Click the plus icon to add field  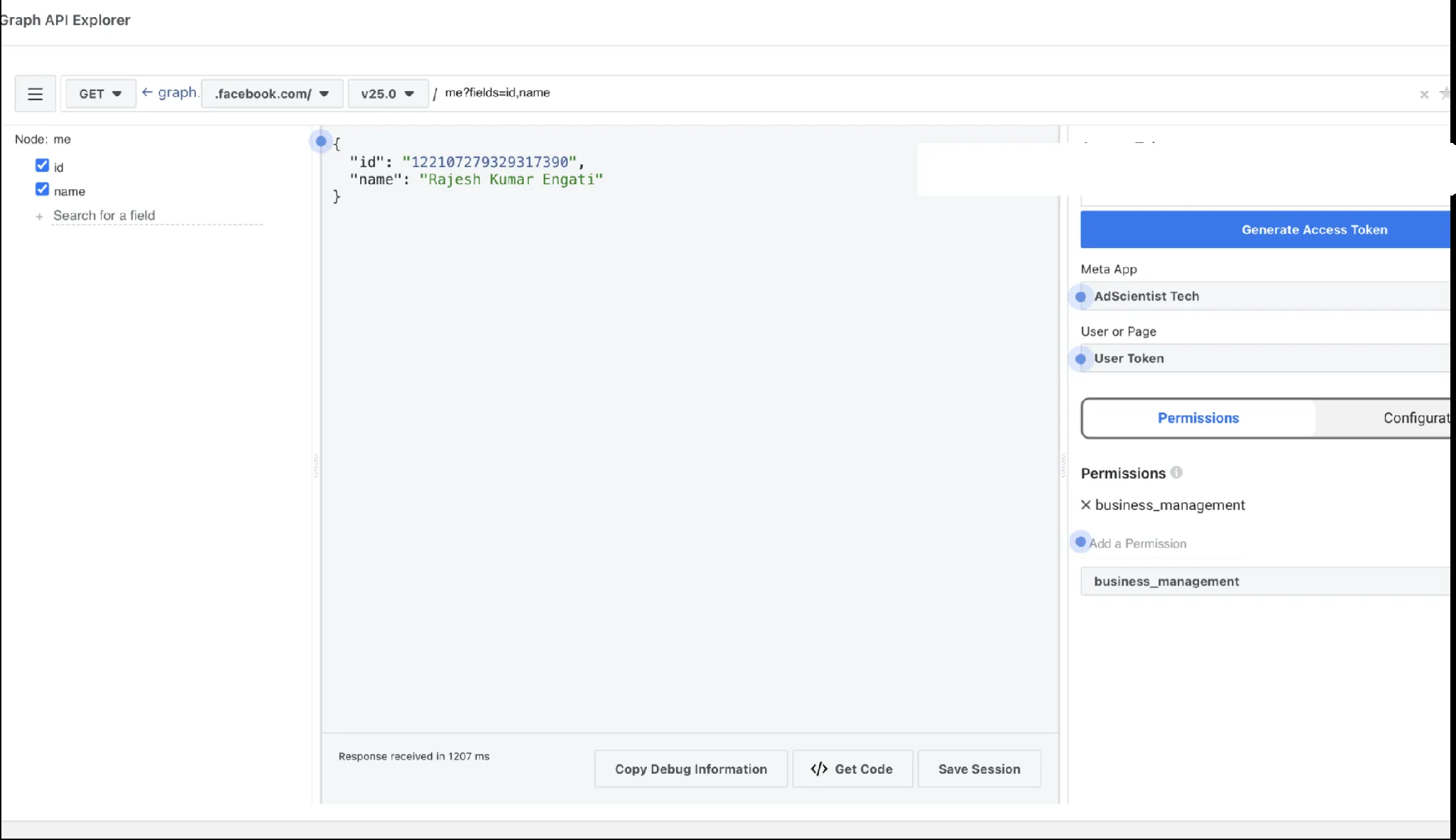[39, 216]
